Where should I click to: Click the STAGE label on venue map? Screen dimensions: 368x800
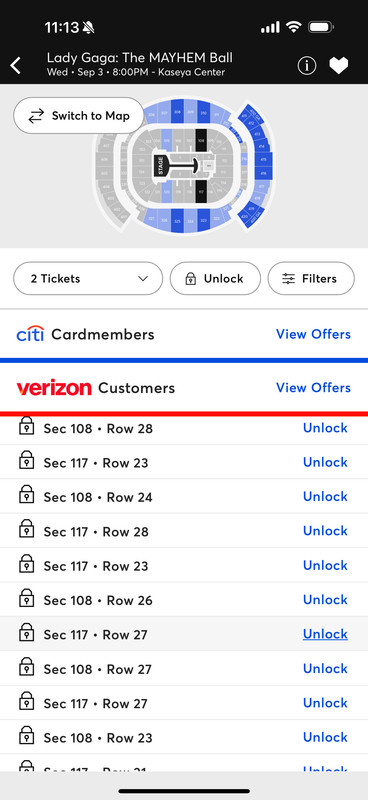[x=161, y=166]
